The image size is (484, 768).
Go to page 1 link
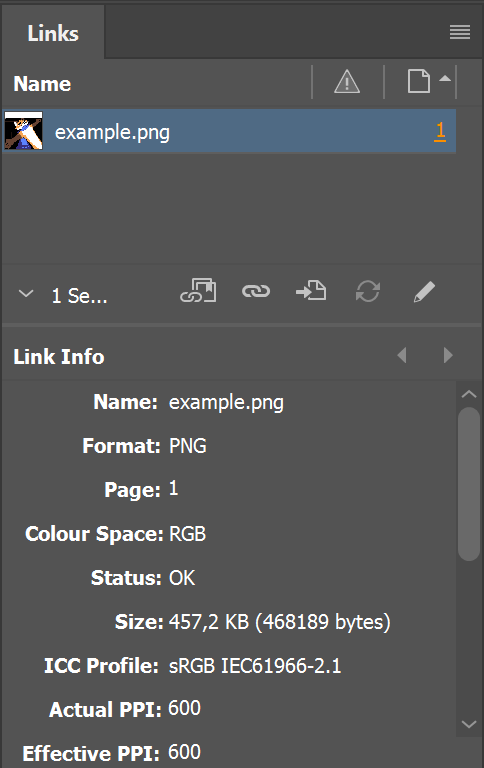440,131
